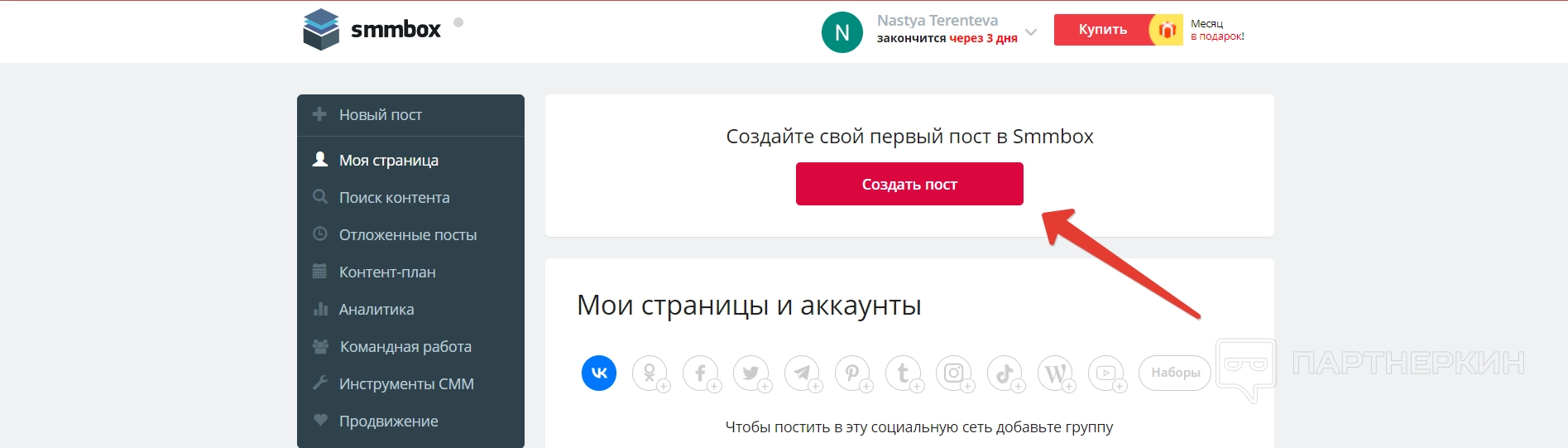Click the smmbox logo

click(x=372, y=30)
